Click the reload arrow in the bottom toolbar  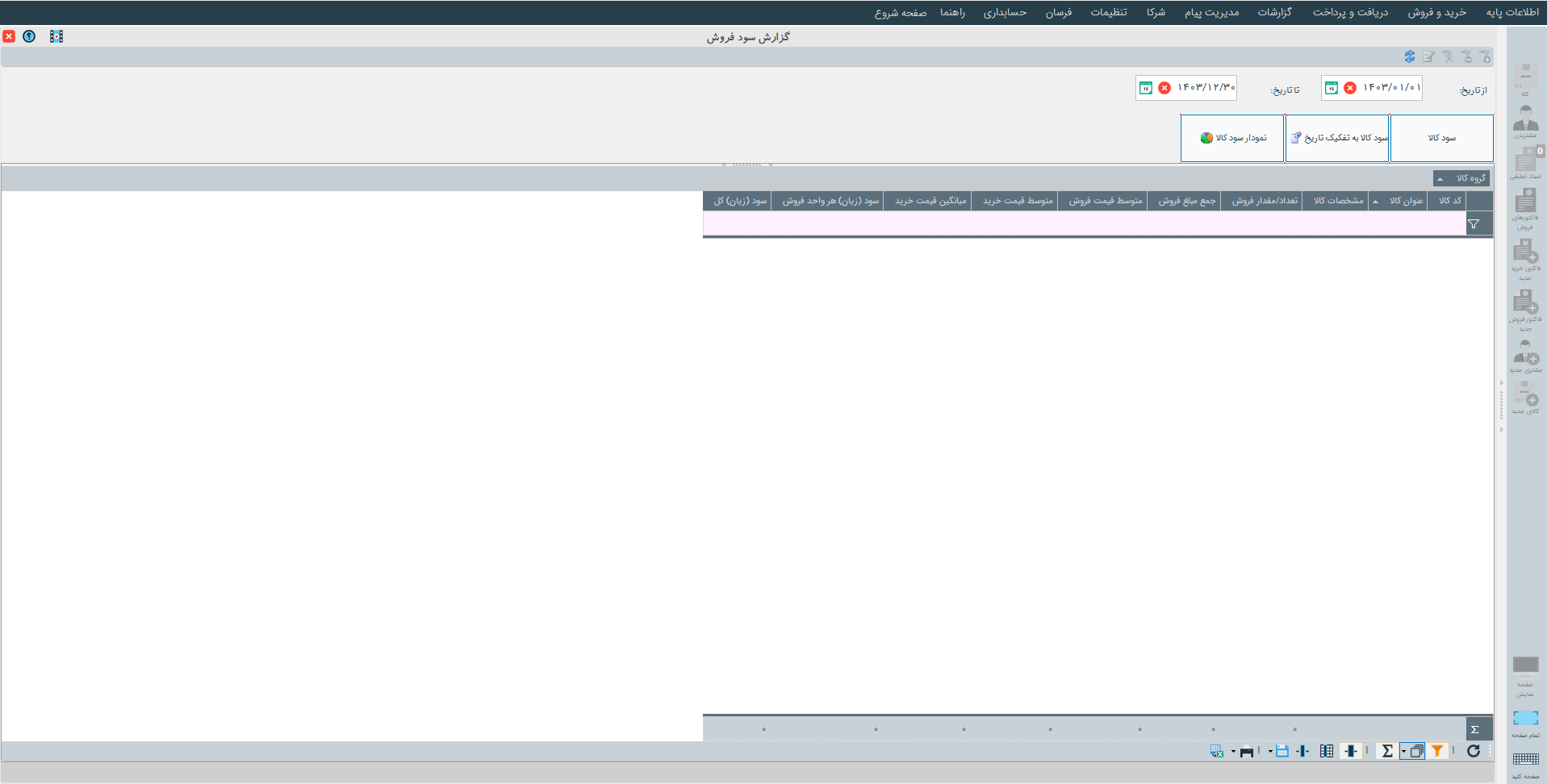coord(1474,751)
